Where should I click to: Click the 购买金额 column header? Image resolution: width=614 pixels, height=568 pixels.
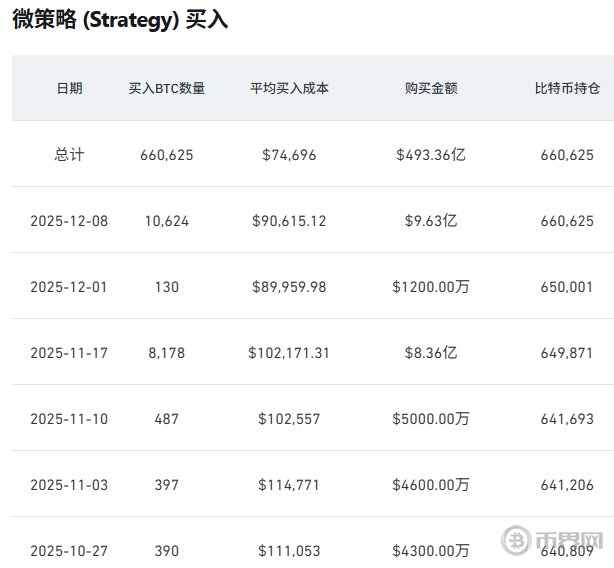click(431, 88)
